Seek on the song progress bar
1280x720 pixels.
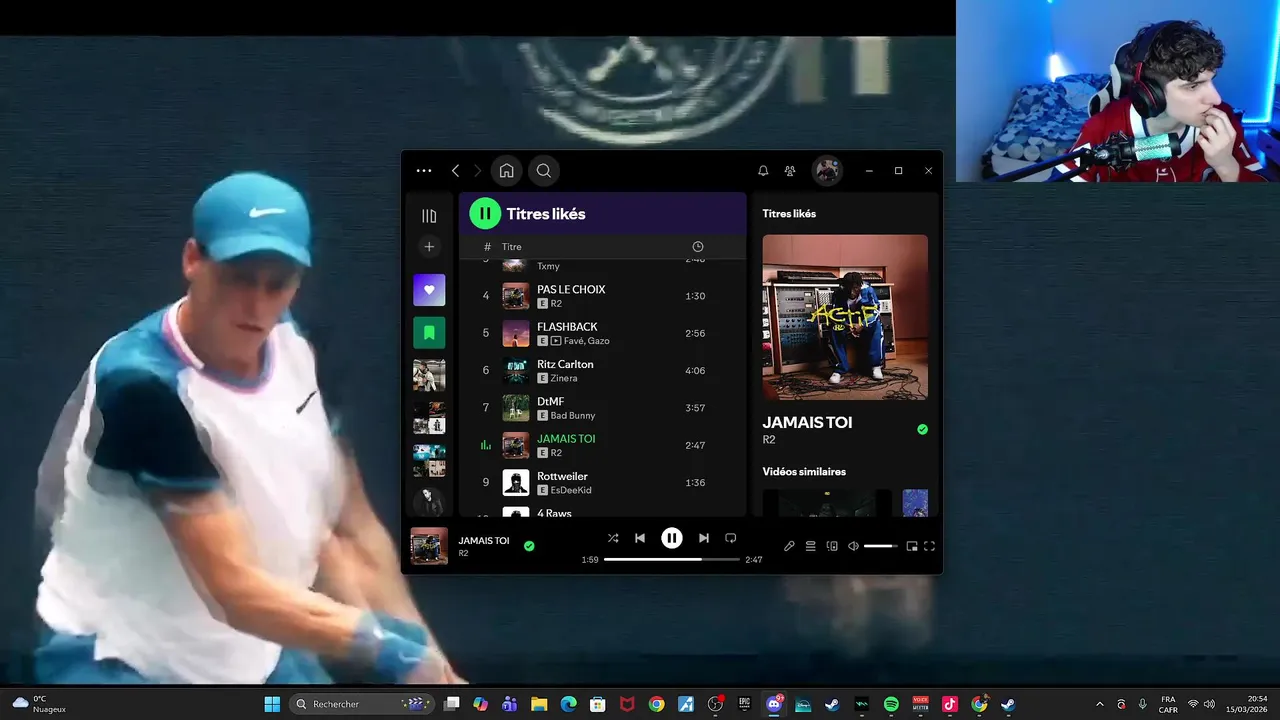pyautogui.click(x=672, y=560)
